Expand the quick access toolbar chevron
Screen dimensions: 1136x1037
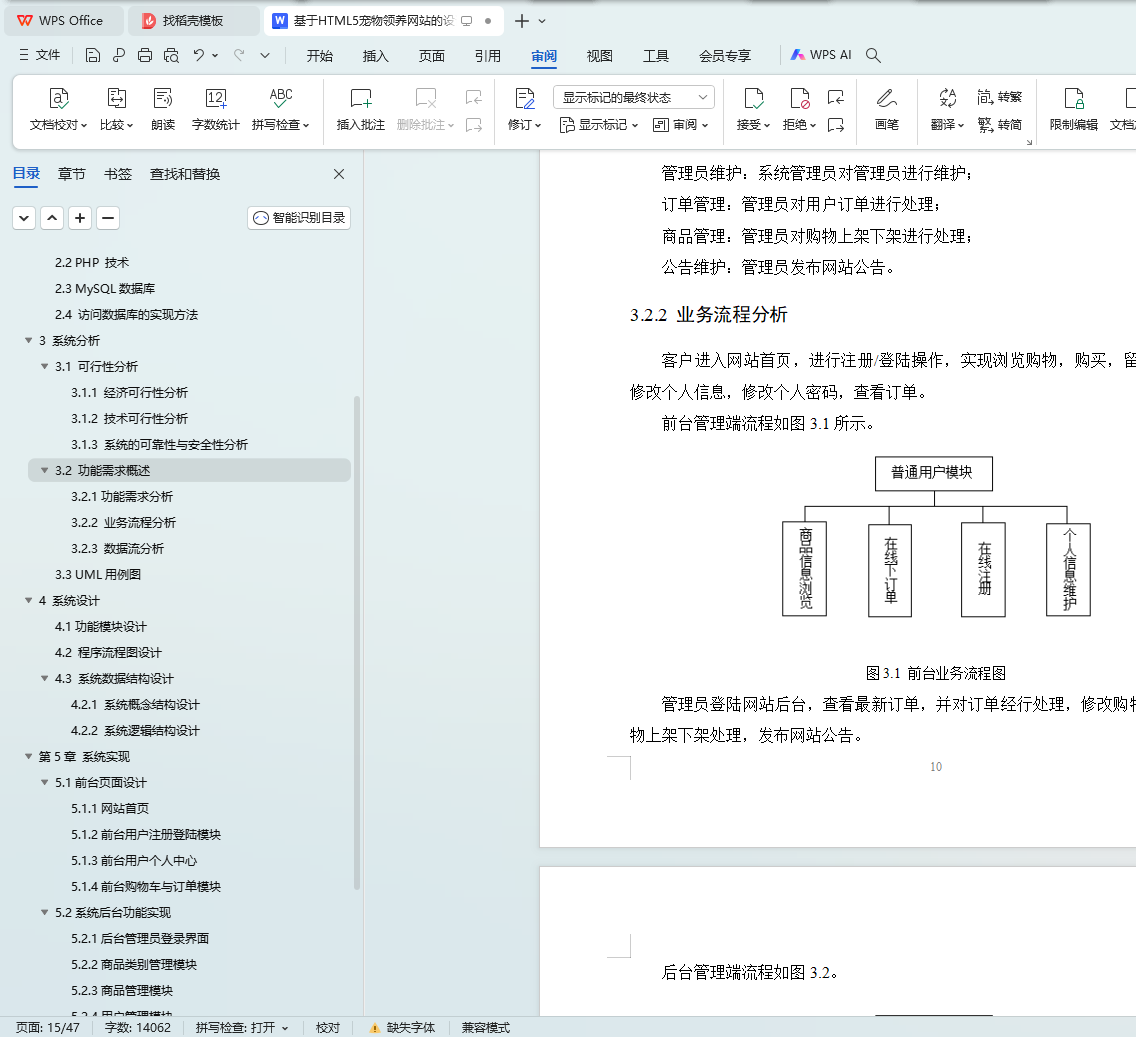265,55
